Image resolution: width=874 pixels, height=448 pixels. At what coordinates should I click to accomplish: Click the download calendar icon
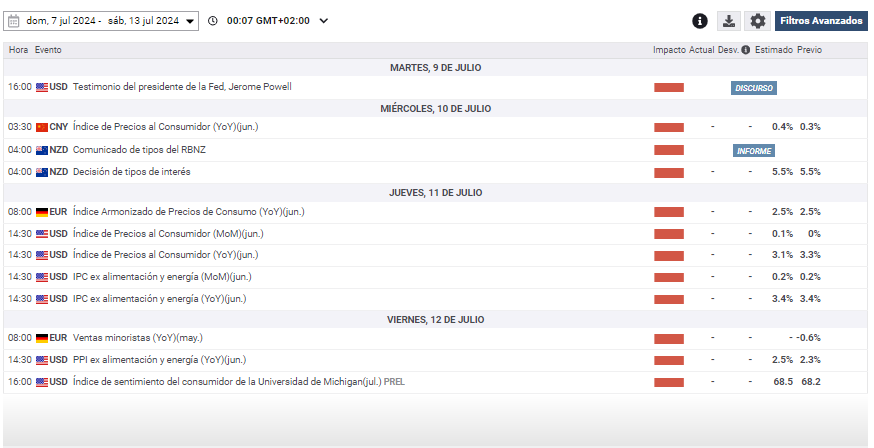729,21
